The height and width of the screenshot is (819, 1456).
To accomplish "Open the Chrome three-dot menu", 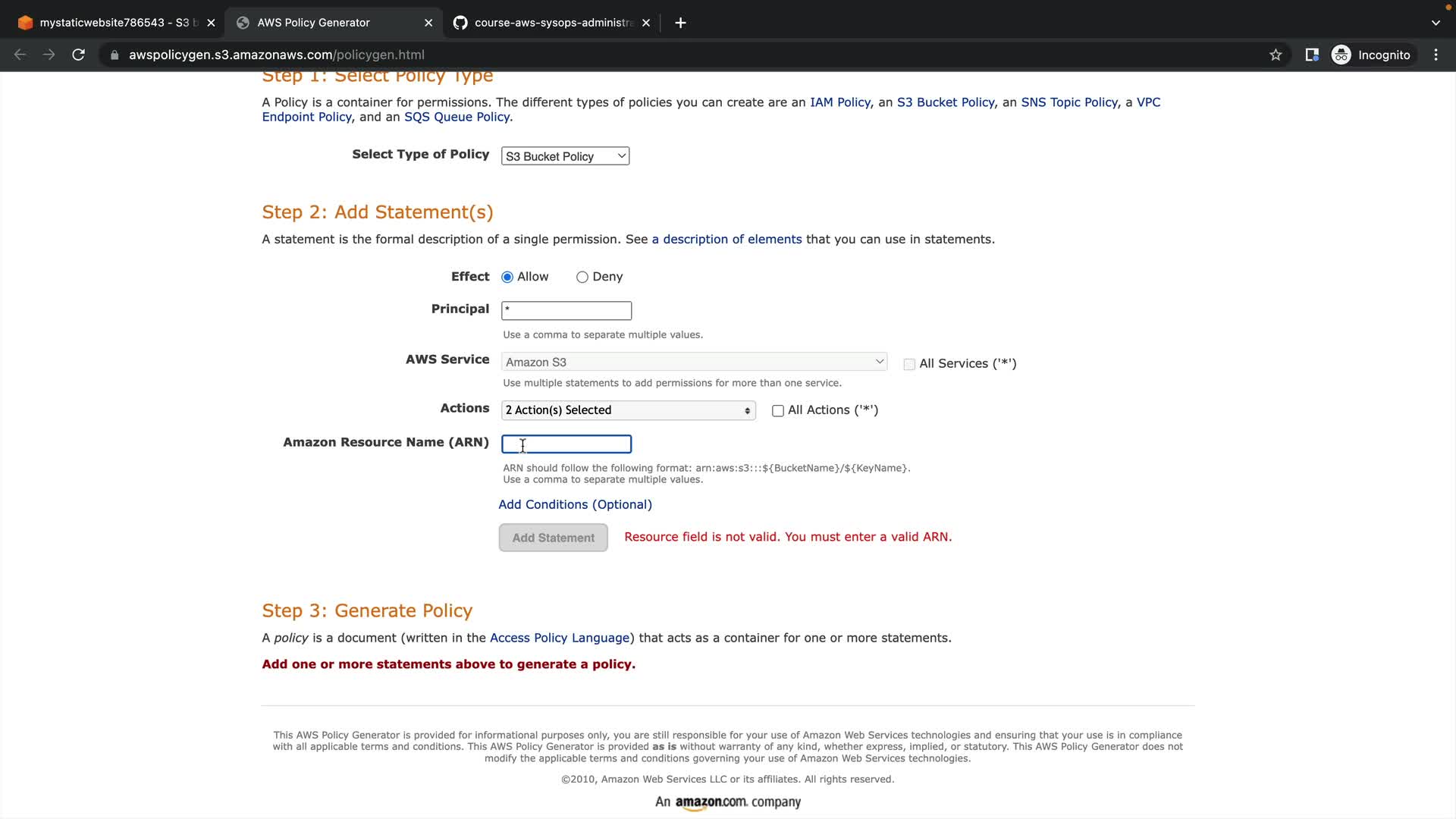I will 1436,55.
